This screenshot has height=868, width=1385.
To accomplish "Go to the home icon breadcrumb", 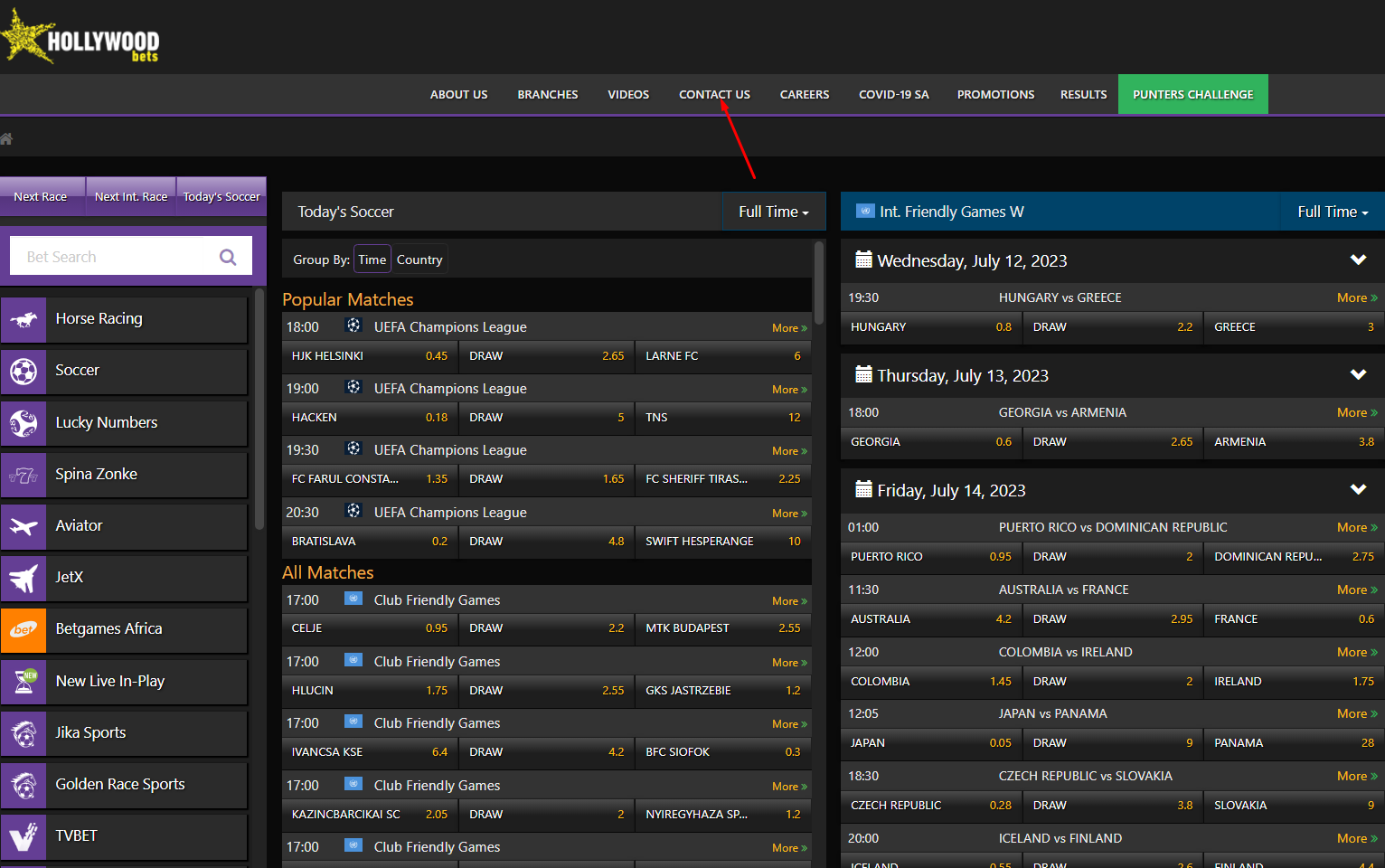I will point(6,138).
